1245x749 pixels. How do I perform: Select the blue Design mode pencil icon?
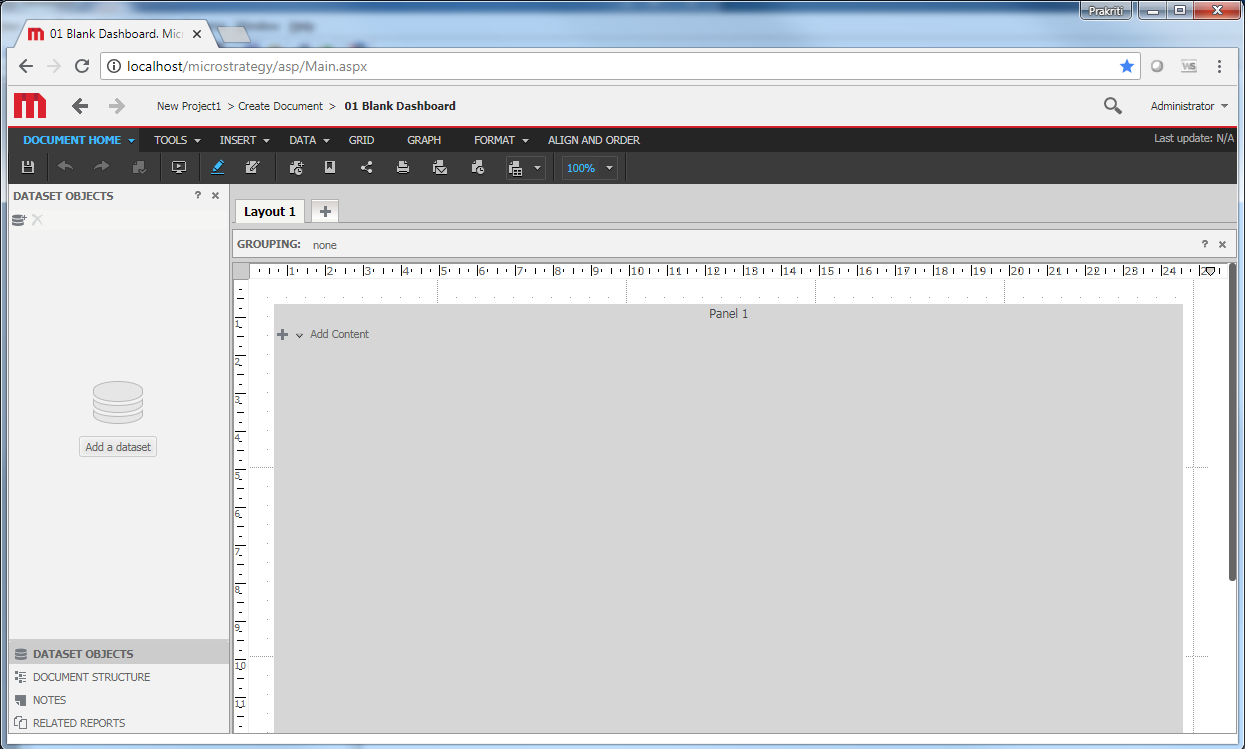click(218, 167)
